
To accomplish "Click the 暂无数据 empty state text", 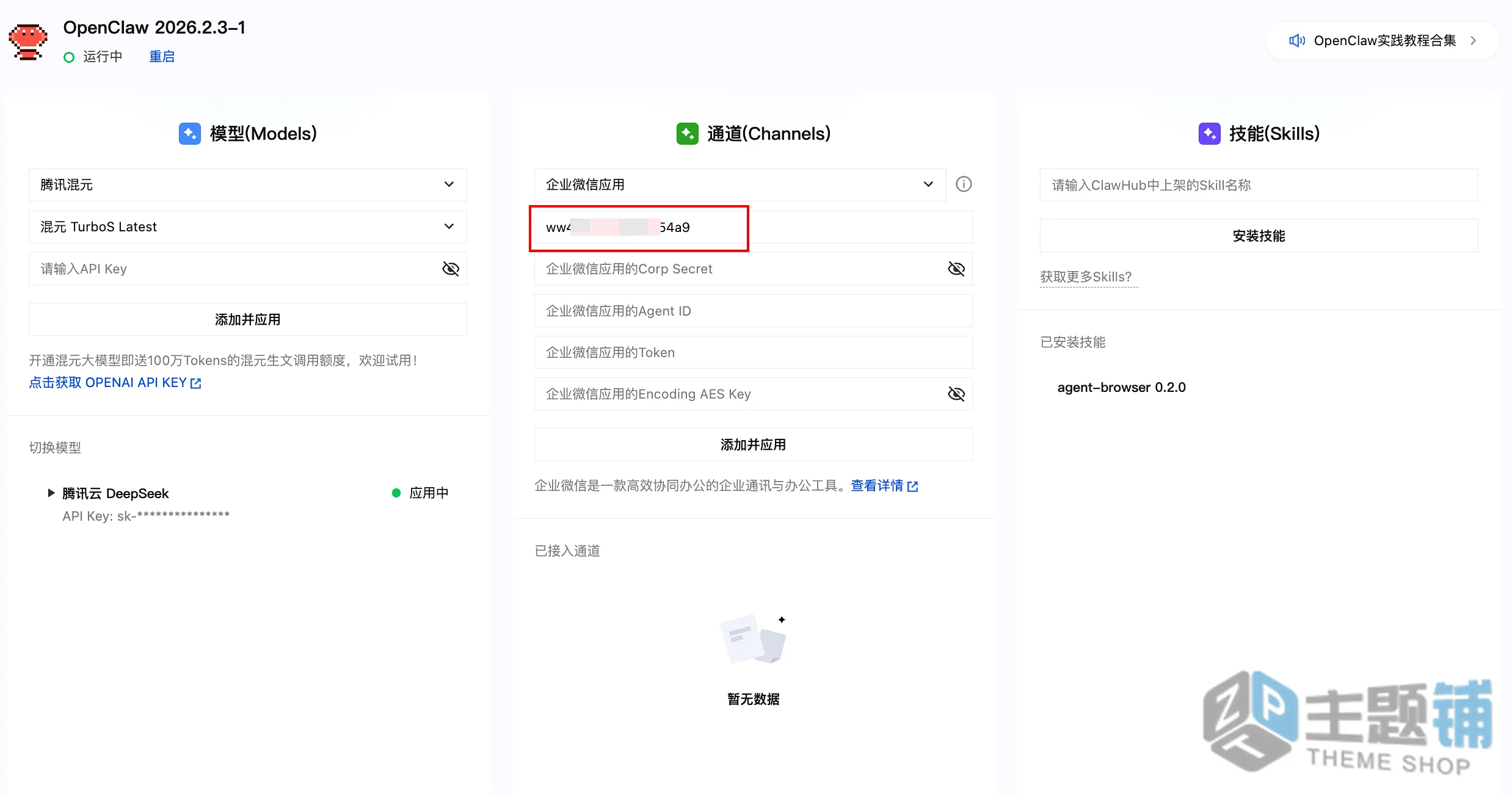I will 754,699.
